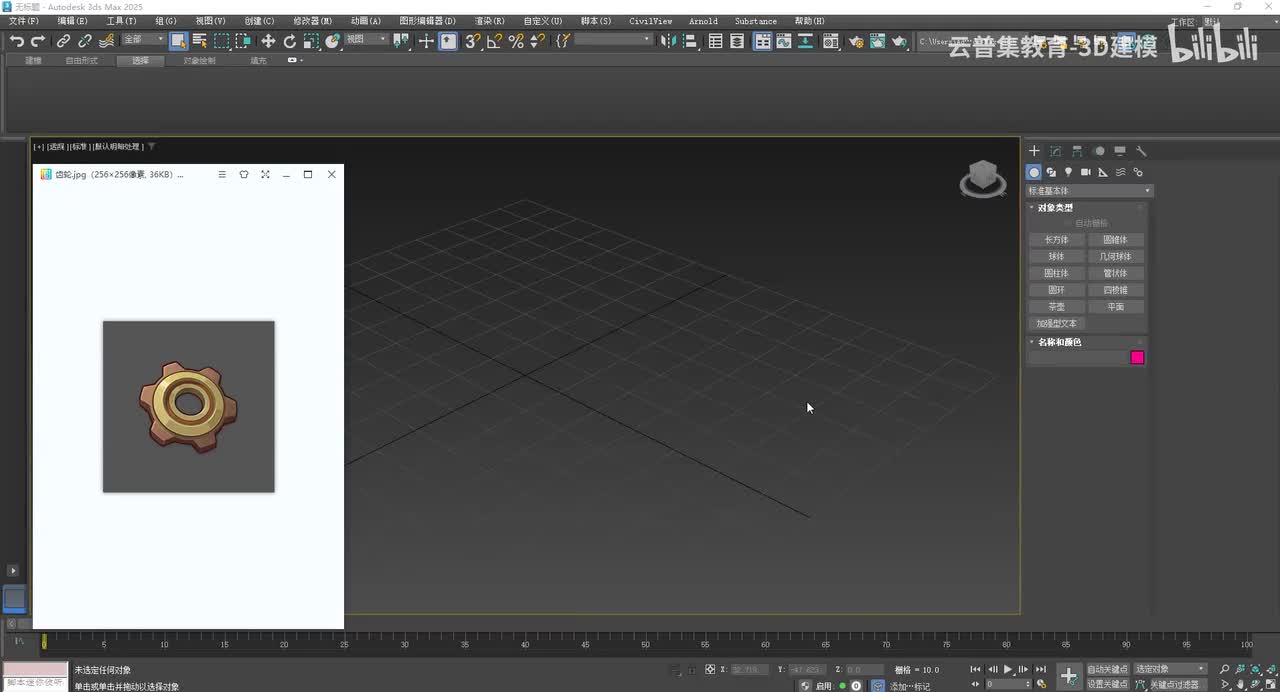
Task: Open the 标准基本体 primitives dropdown
Action: point(1089,191)
